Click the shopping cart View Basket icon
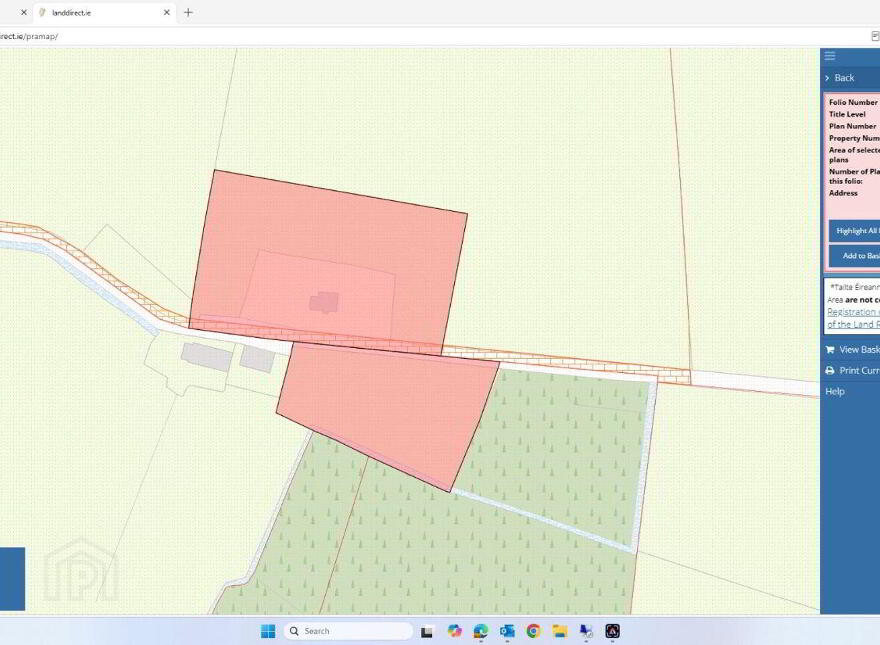Viewport: 880px width, 645px height. coord(830,350)
